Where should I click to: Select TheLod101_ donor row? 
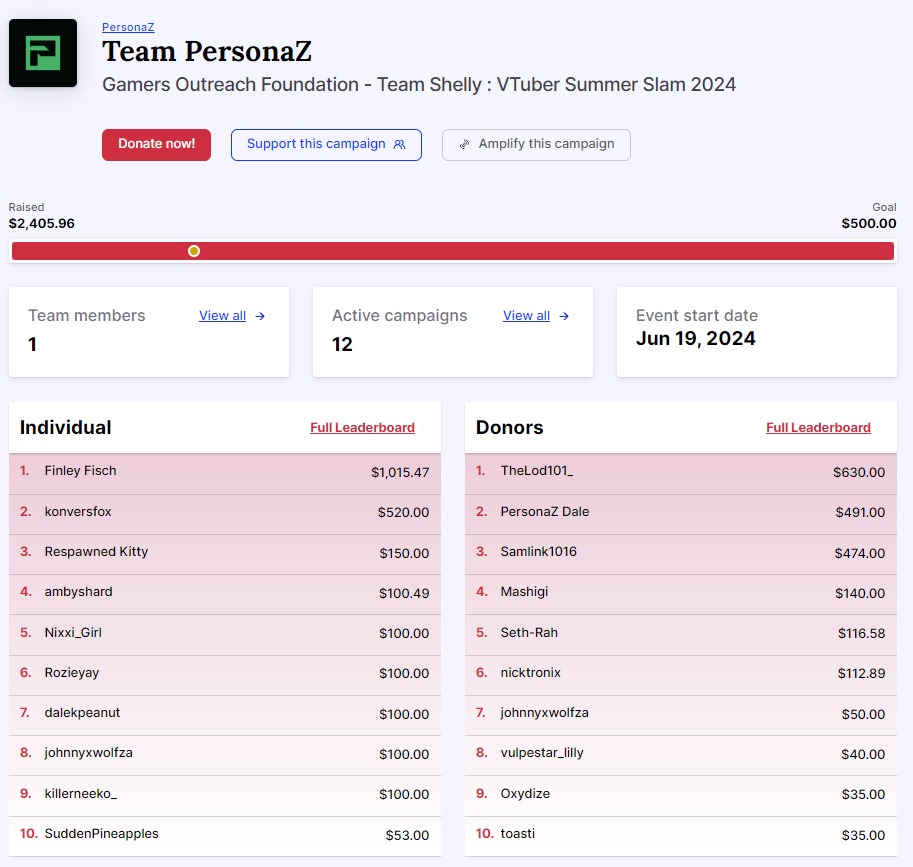click(x=681, y=474)
